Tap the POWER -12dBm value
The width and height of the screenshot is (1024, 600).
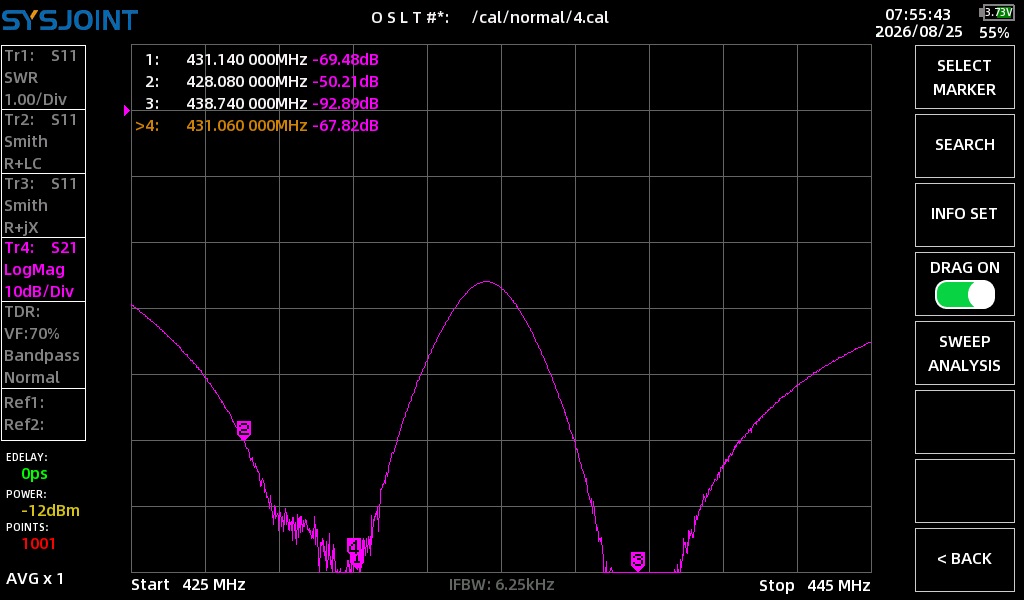pos(50,511)
